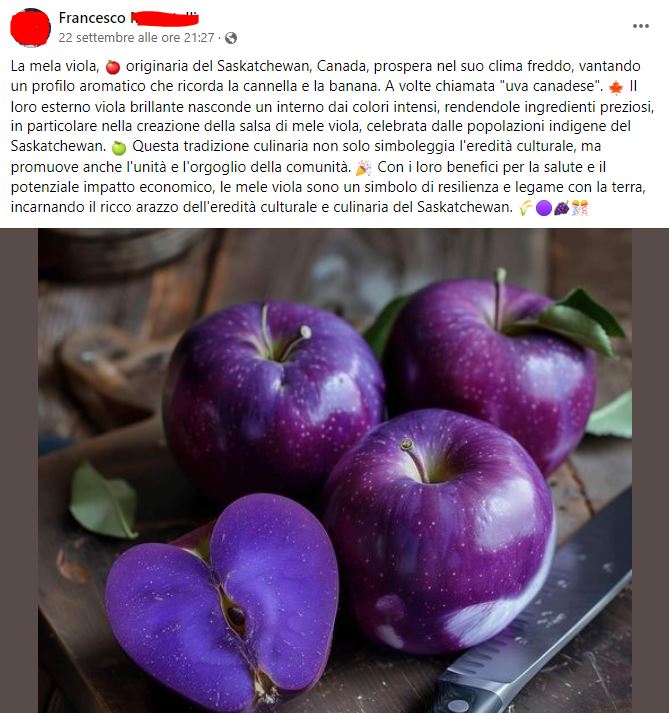Open the three-dots post options menu
Viewport: 669px width, 713px height.
[640, 26]
